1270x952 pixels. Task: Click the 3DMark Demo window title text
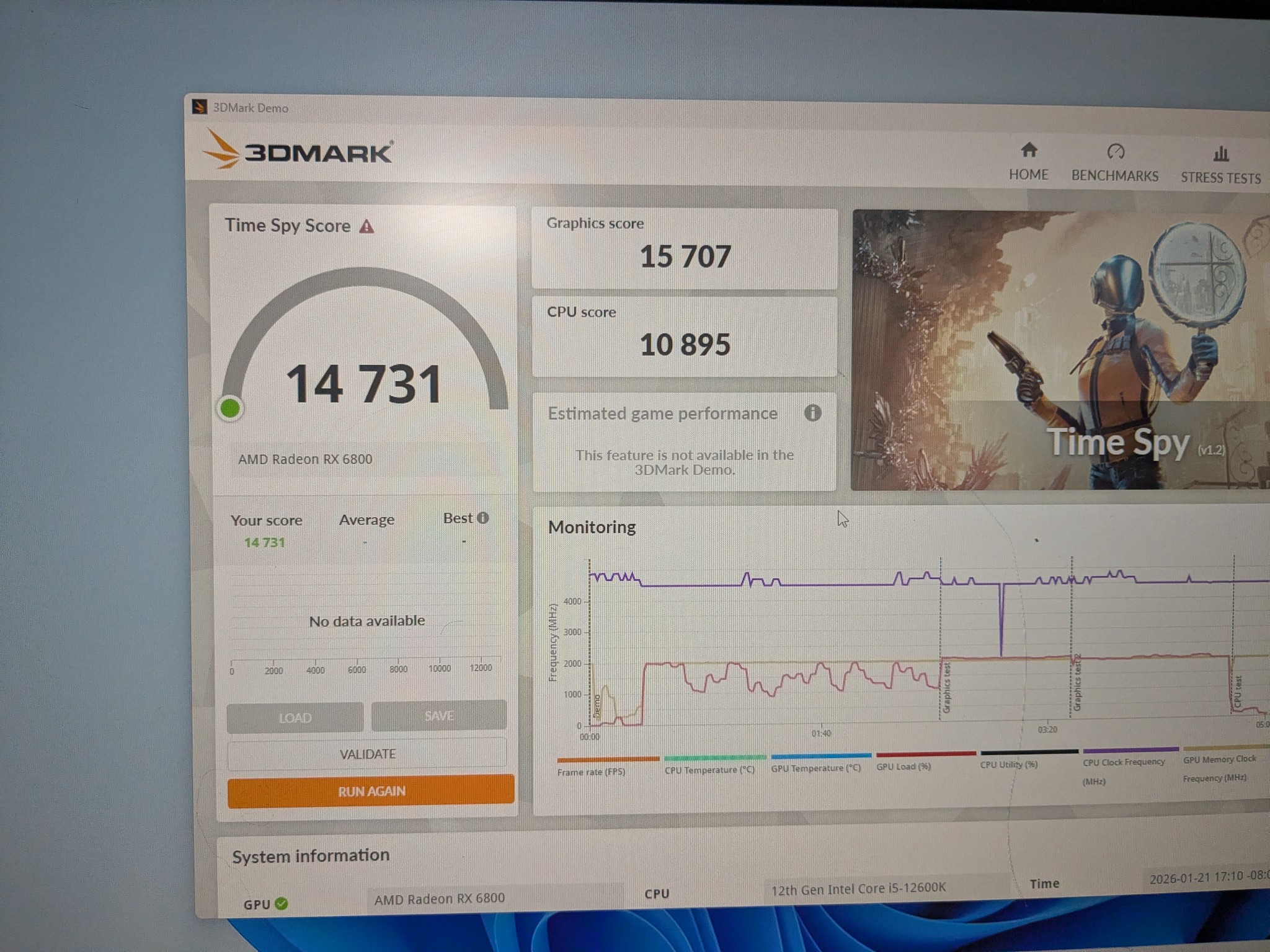point(251,108)
